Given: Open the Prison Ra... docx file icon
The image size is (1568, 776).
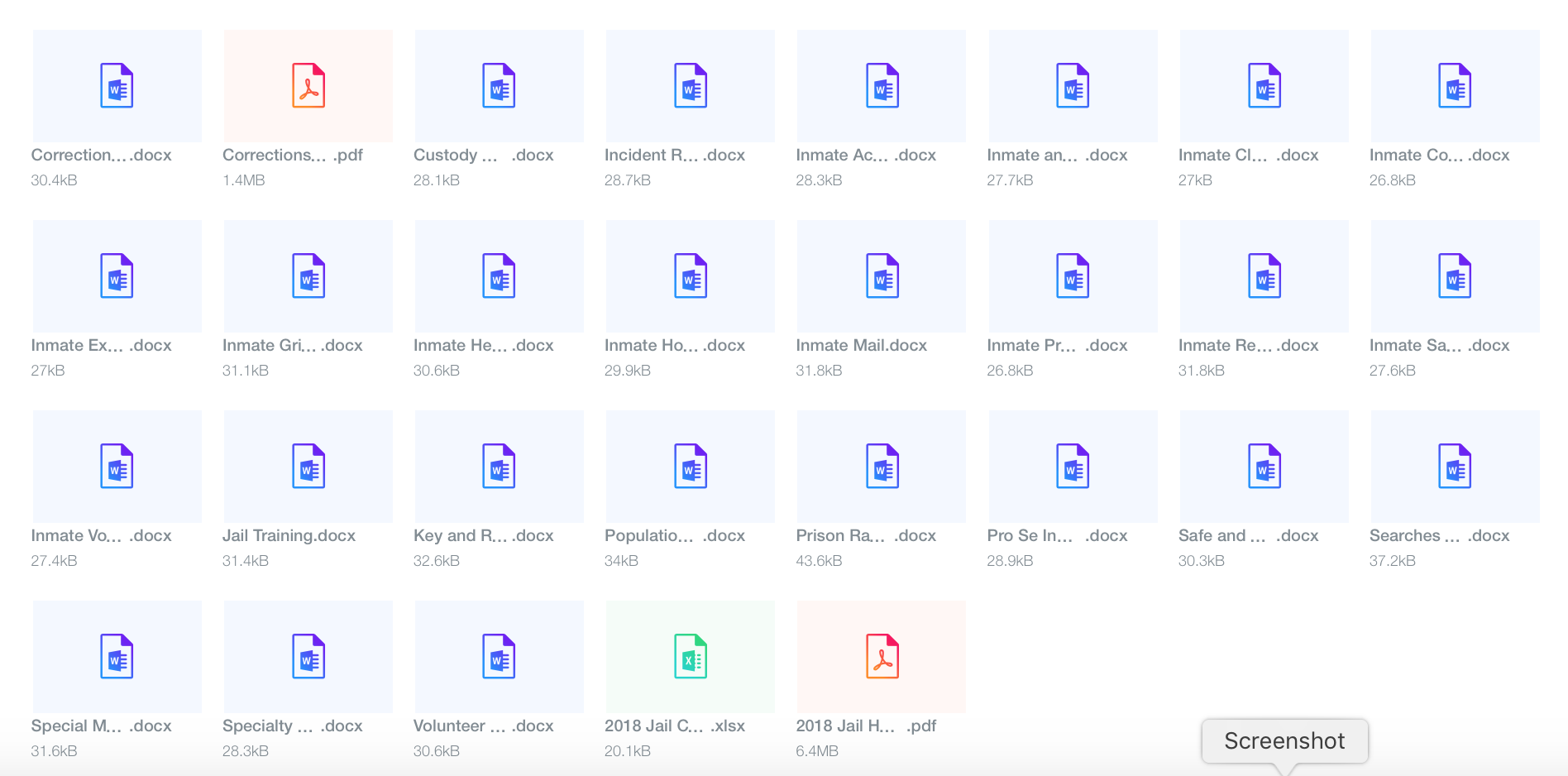Looking at the screenshot, I should coord(882,467).
